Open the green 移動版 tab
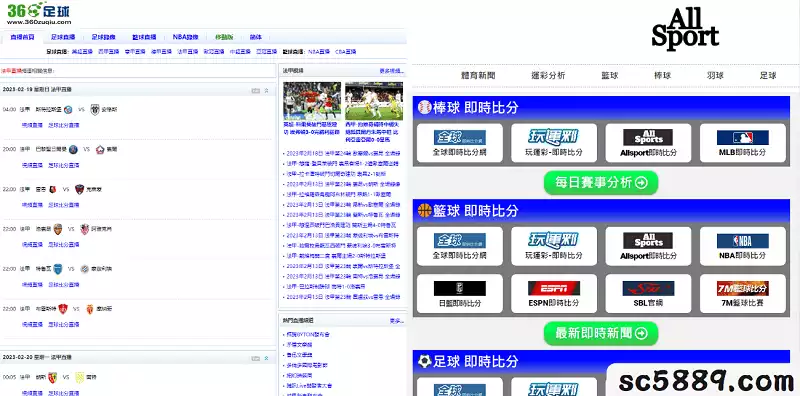The height and width of the screenshot is (396, 800). click(x=224, y=37)
